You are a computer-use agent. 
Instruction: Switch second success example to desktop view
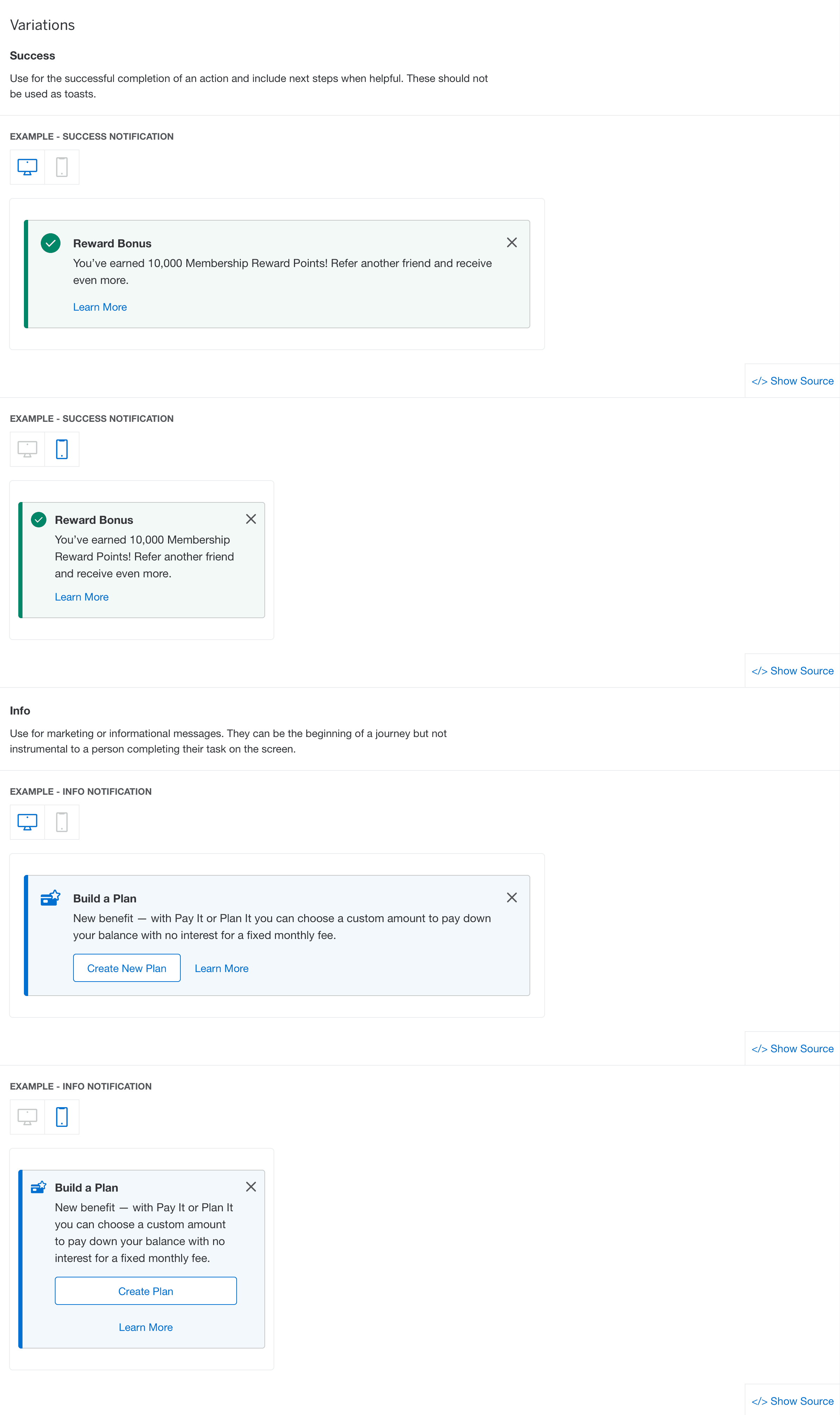pyautogui.click(x=27, y=449)
